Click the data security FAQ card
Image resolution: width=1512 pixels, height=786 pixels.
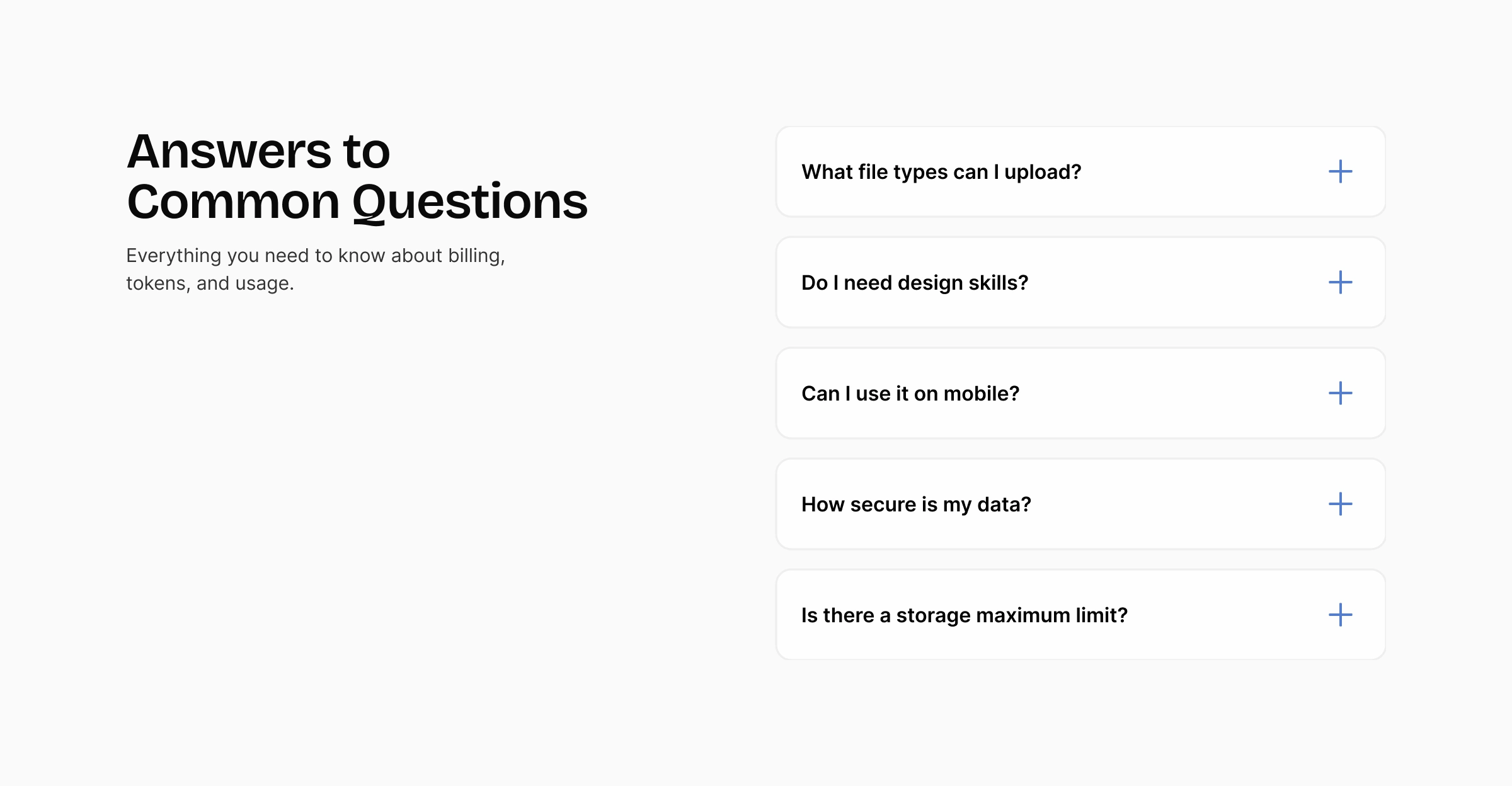[x=1080, y=504]
